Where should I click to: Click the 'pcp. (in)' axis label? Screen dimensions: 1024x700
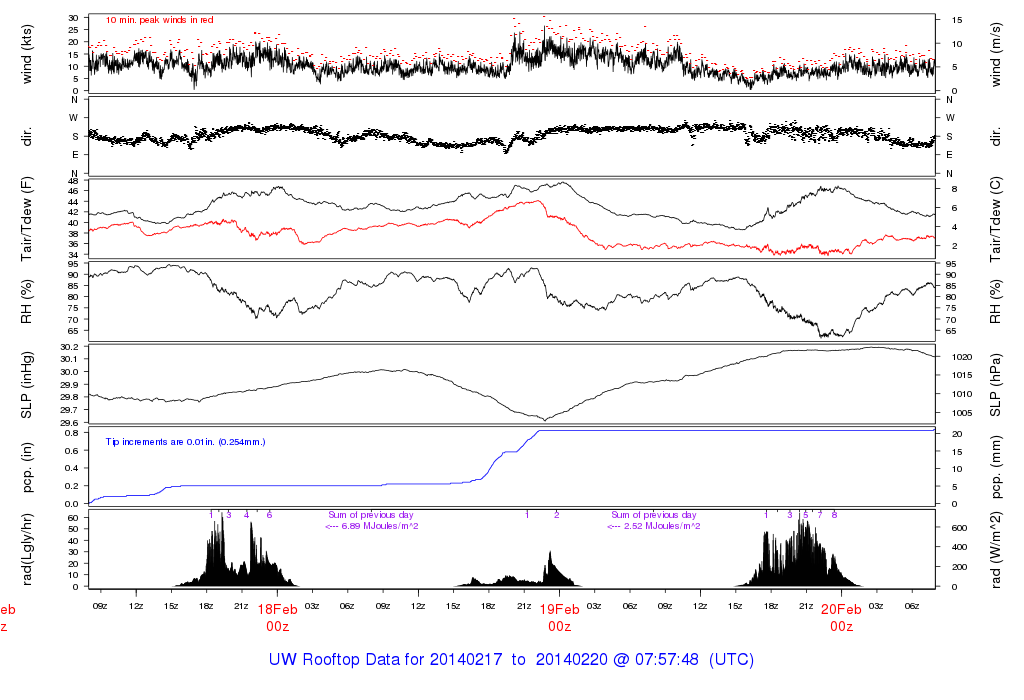27,468
